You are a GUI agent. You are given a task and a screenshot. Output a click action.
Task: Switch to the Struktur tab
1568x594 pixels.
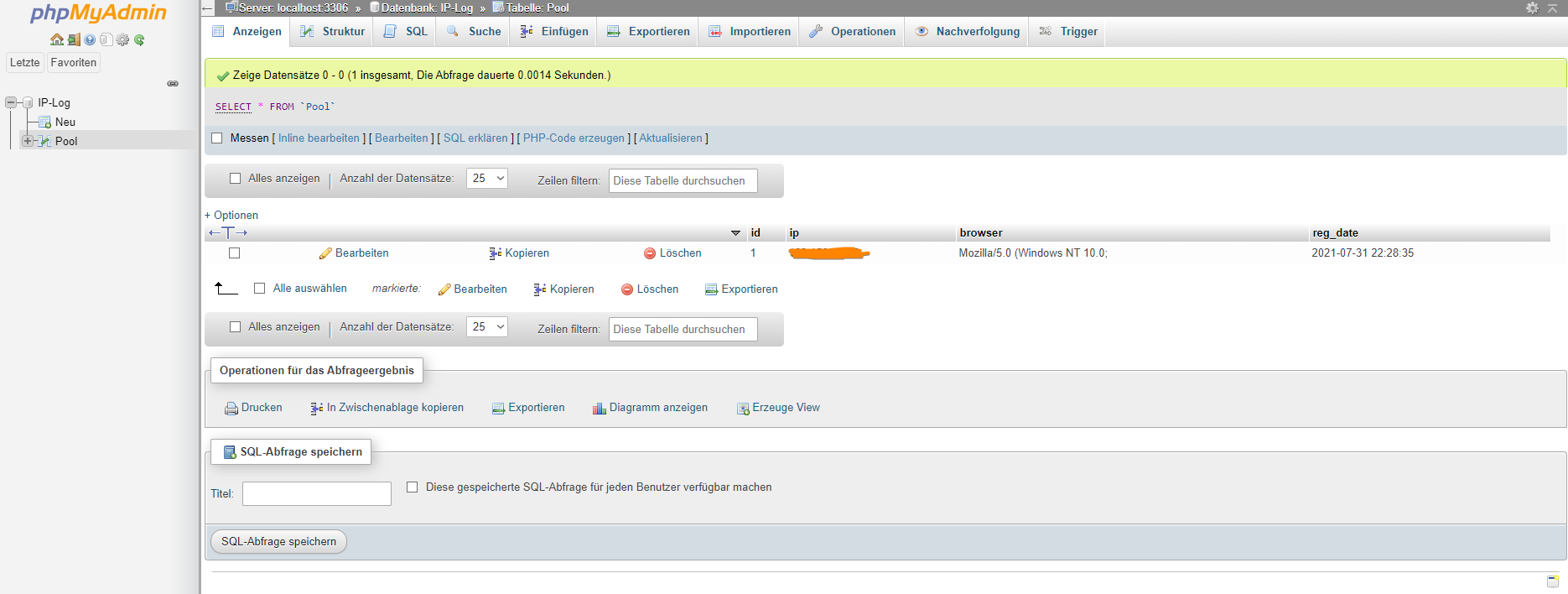pyautogui.click(x=333, y=31)
